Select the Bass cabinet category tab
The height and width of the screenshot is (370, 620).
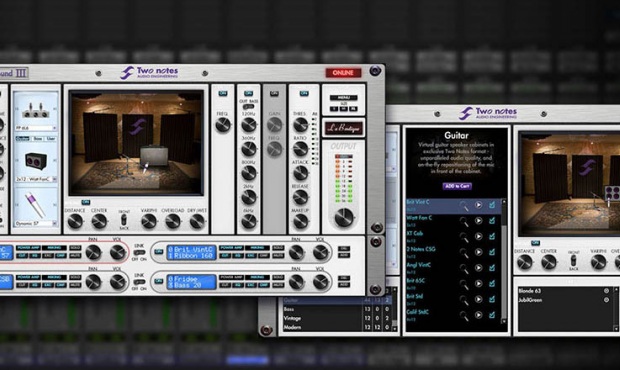point(38,139)
